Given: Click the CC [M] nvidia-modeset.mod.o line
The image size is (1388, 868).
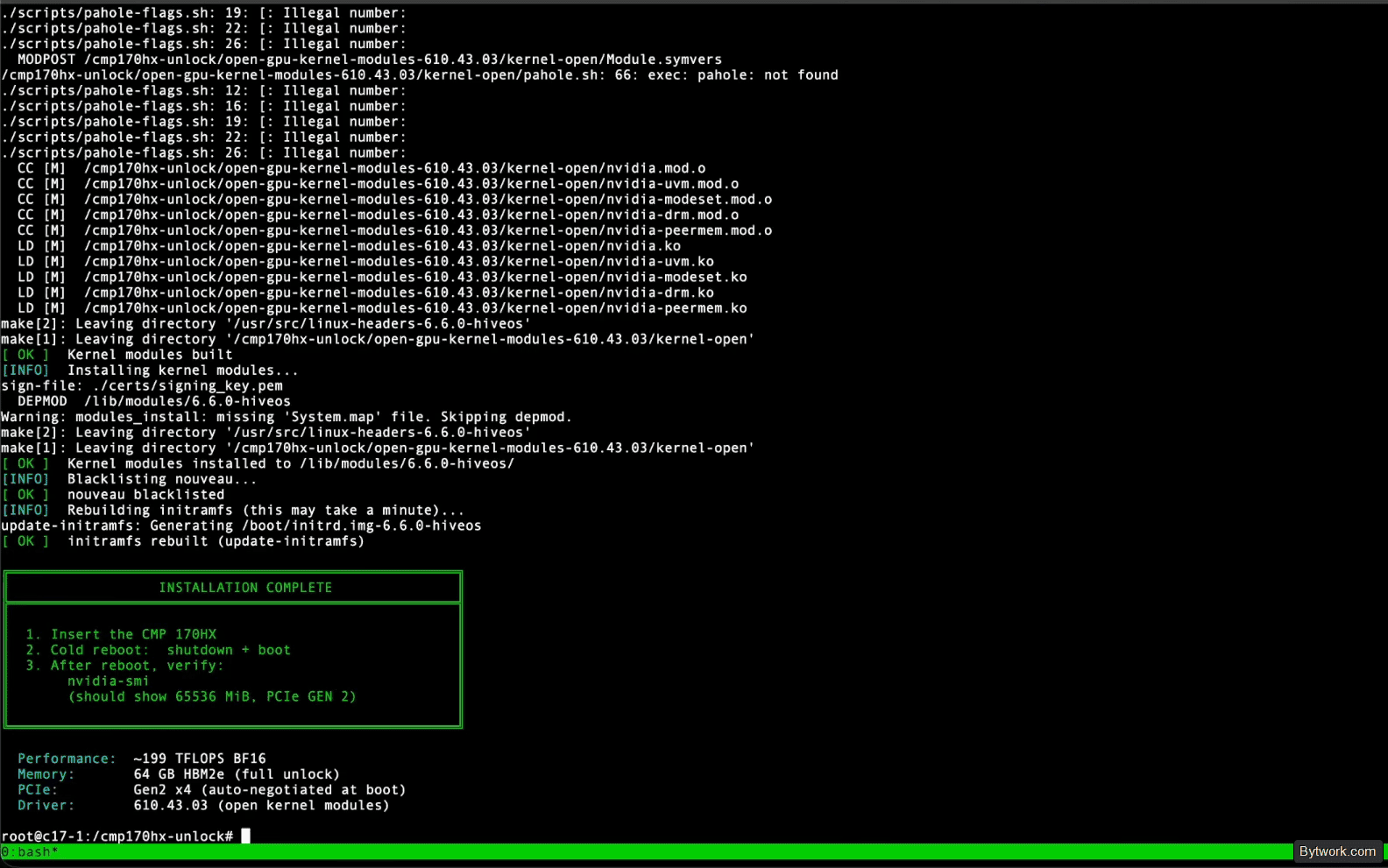Looking at the screenshot, I should tap(394, 200).
